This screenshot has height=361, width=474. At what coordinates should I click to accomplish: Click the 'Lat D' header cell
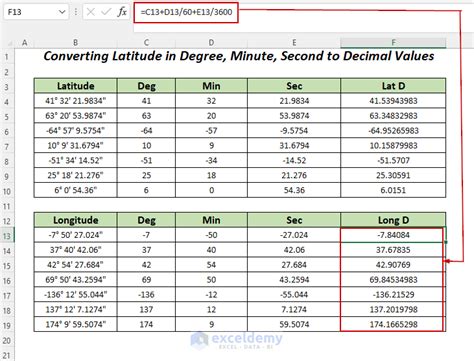[x=393, y=86]
